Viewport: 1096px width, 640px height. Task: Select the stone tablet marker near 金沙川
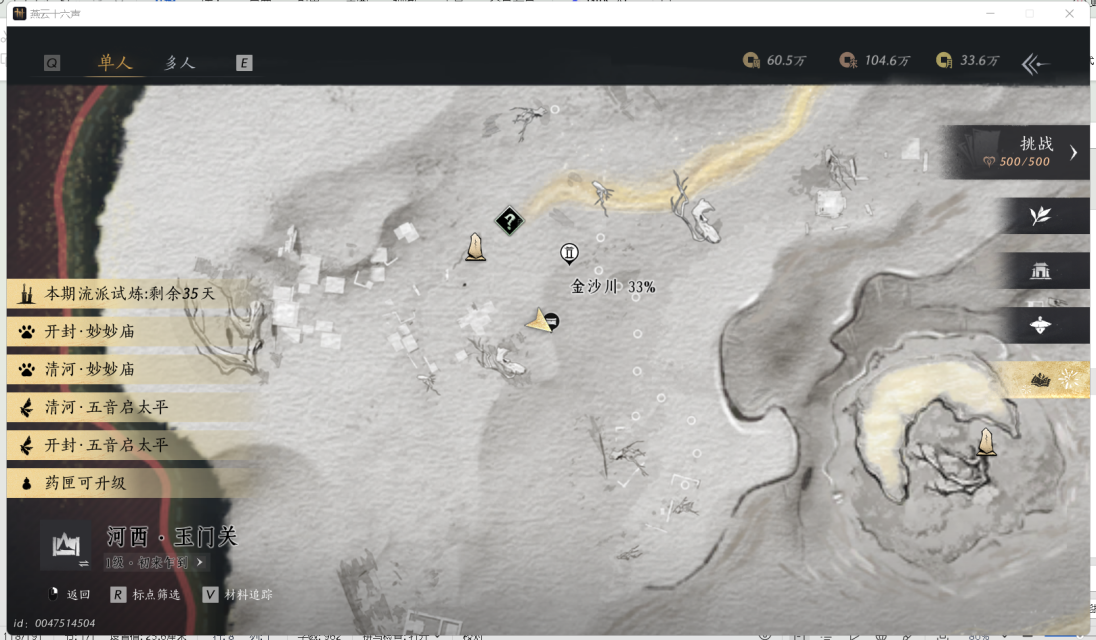(x=476, y=247)
